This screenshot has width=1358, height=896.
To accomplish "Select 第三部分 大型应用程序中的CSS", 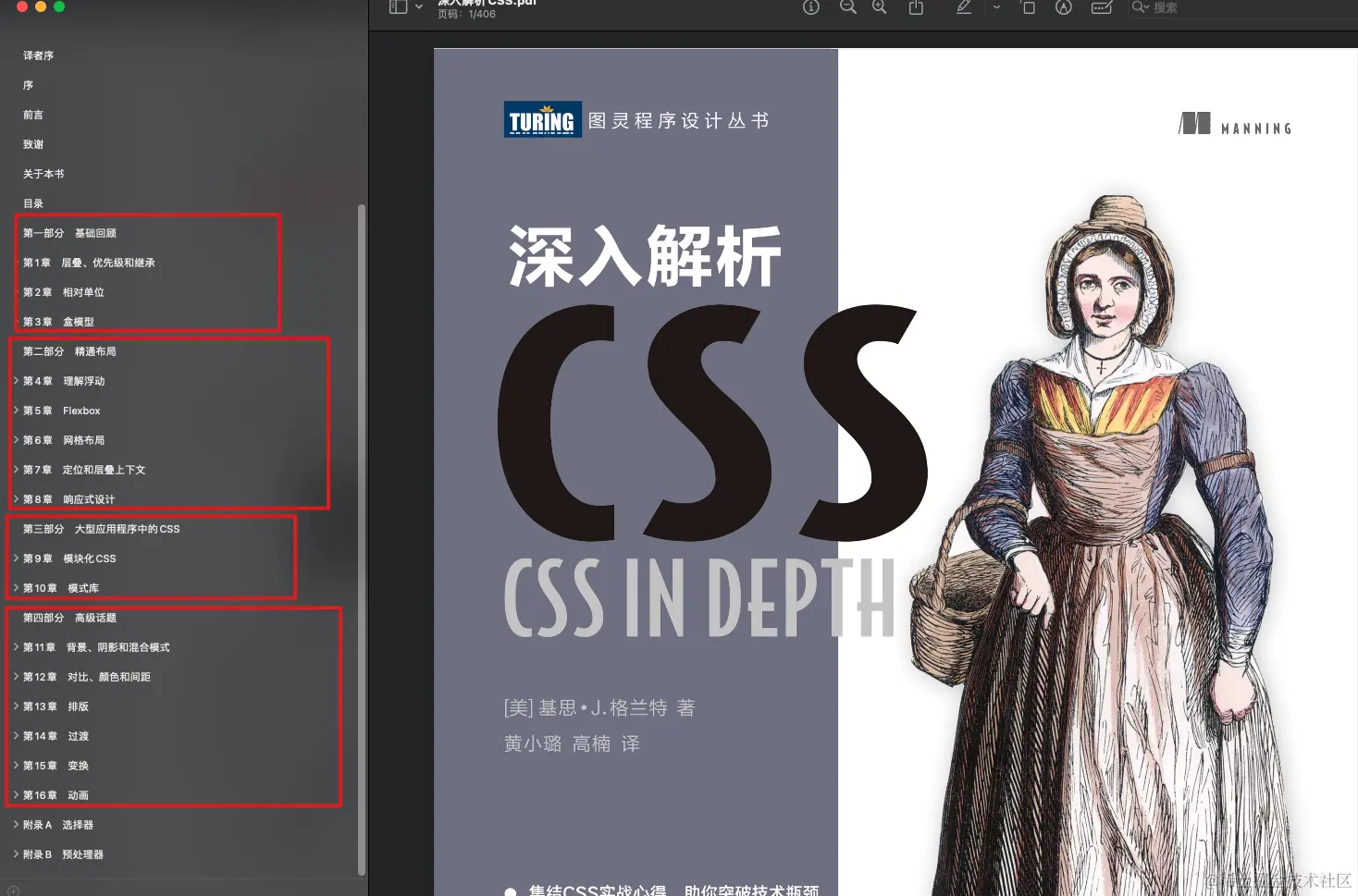I will pyautogui.click(x=102, y=529).
